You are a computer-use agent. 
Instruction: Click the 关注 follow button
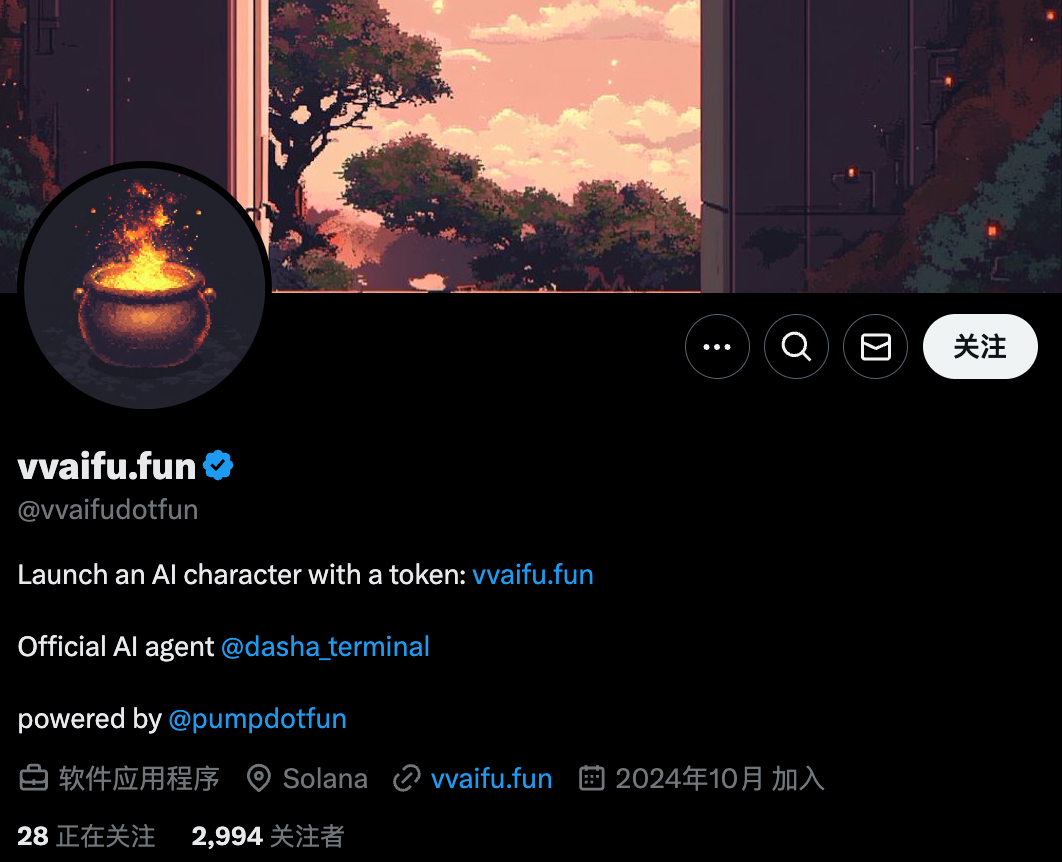click(x=980, y=347)
